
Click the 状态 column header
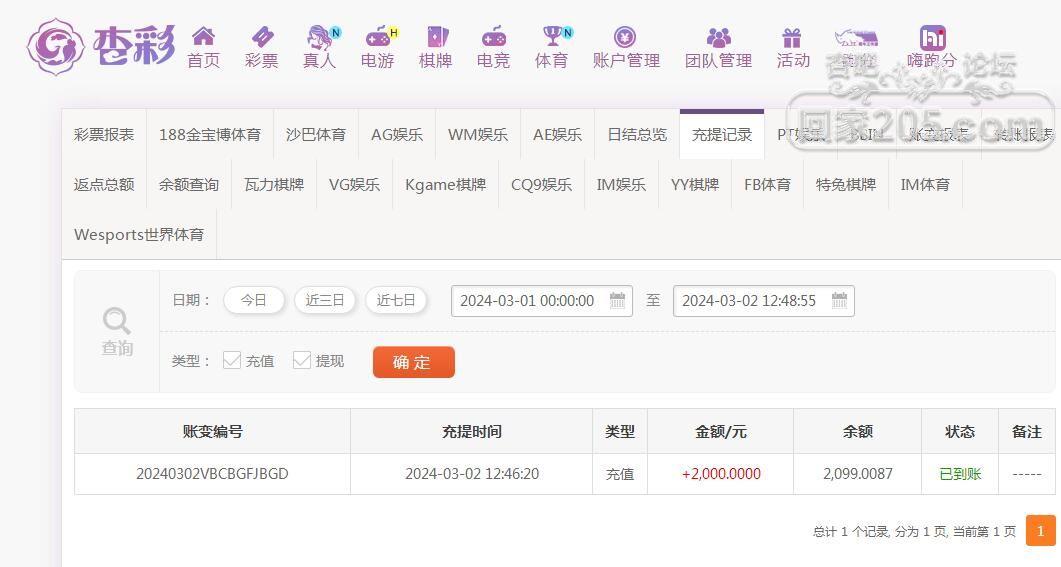960,432
